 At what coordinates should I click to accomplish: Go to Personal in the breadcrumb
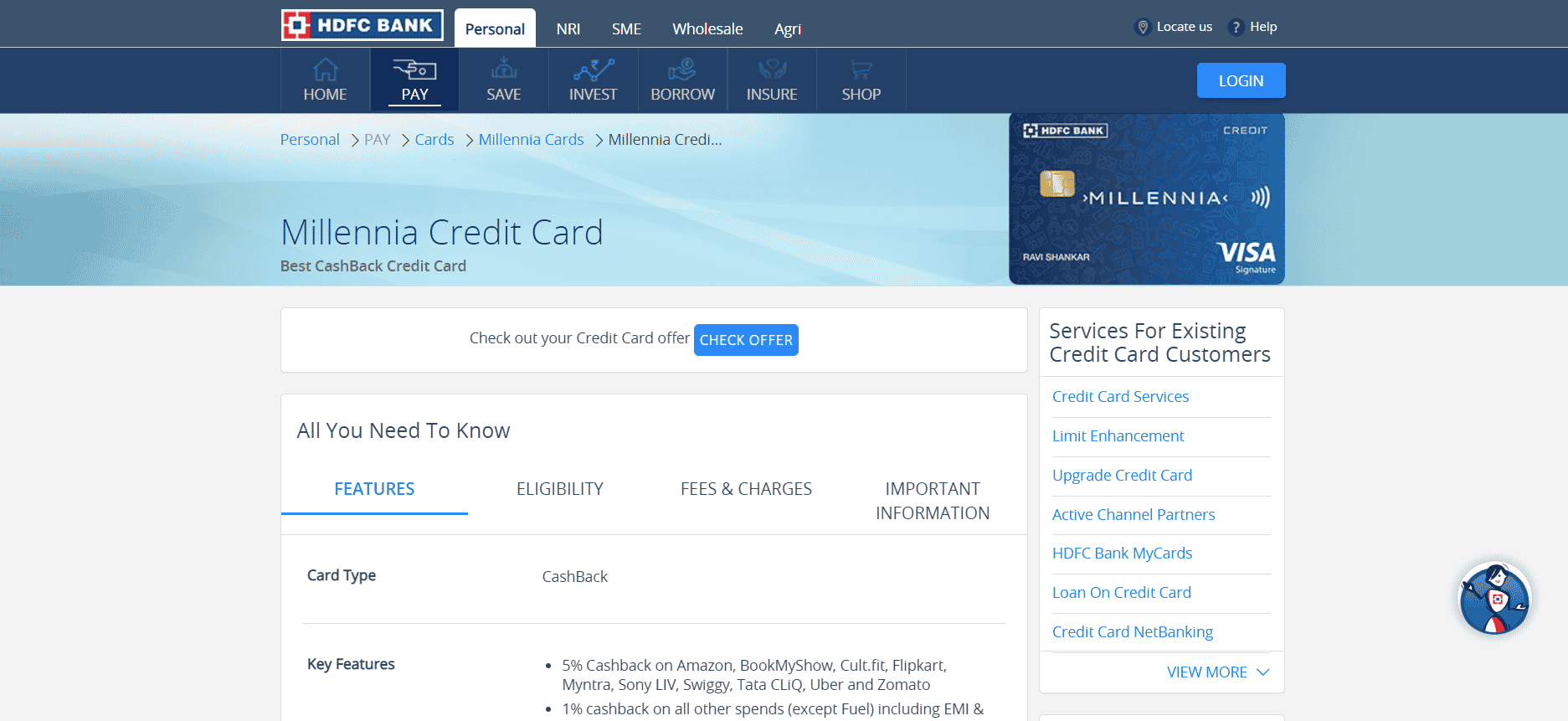click(310, 140)
